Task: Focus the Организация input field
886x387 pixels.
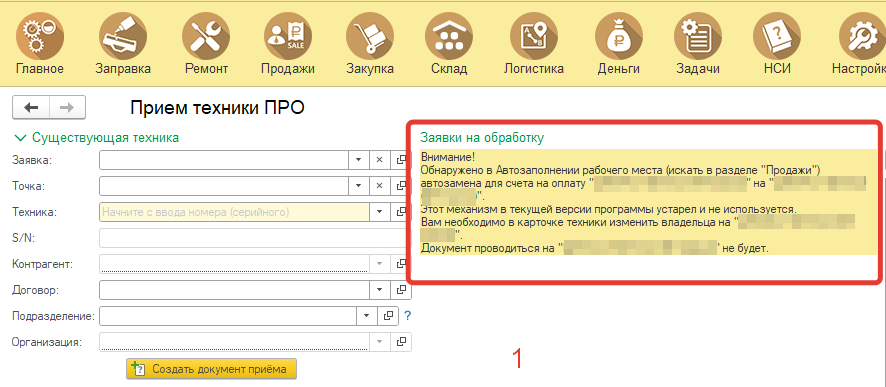Action: pos(234,342)
